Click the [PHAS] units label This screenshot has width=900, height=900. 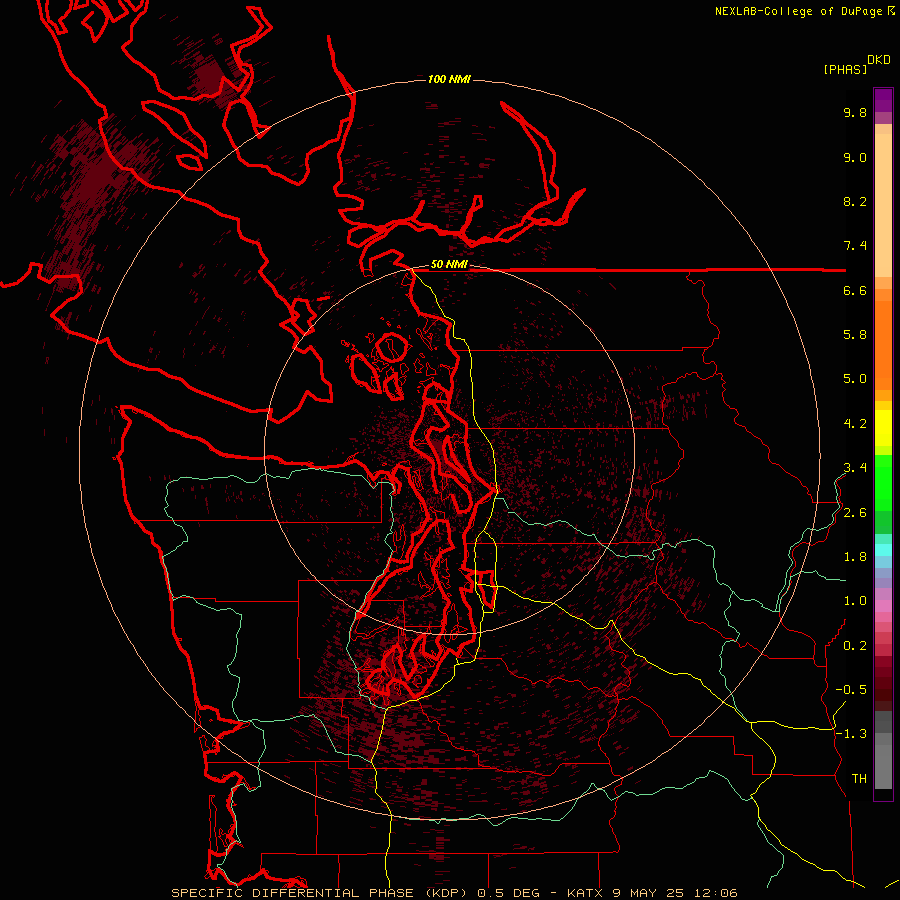845,69
